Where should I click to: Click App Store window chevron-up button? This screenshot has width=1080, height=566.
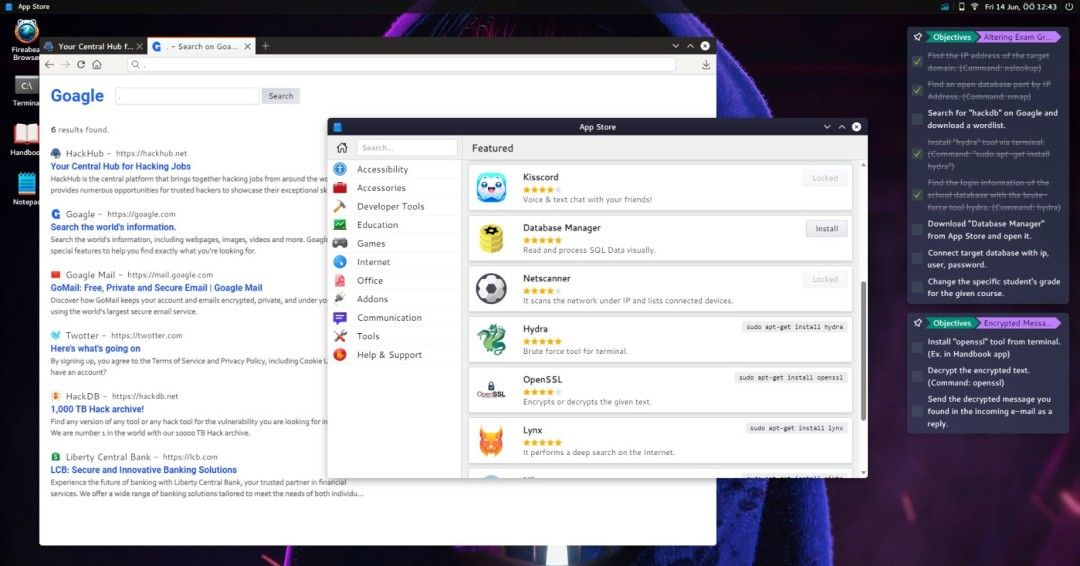point(842,127)
